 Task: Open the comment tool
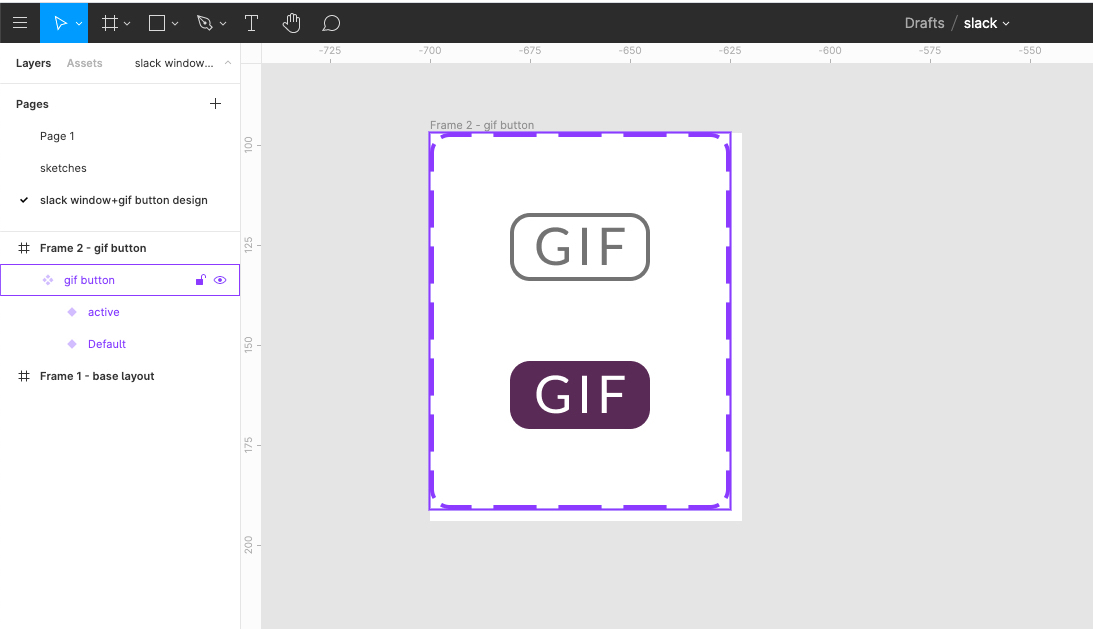click(330, 22)
